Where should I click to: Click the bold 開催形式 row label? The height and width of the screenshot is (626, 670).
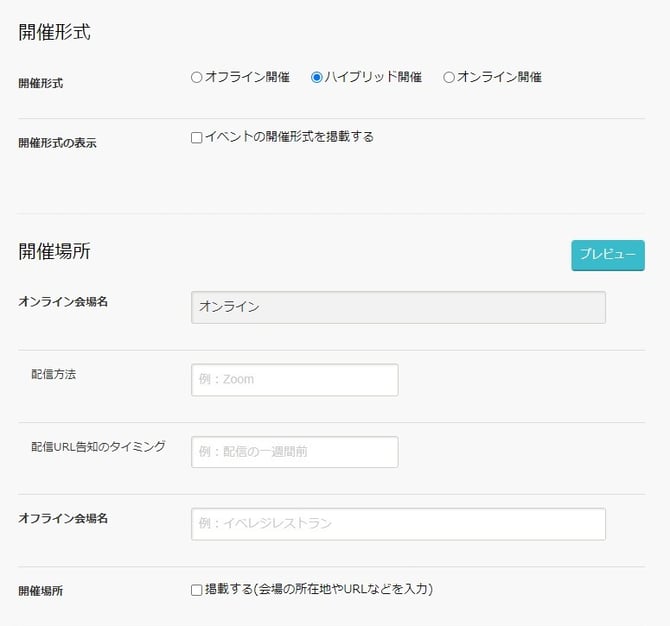41,83
